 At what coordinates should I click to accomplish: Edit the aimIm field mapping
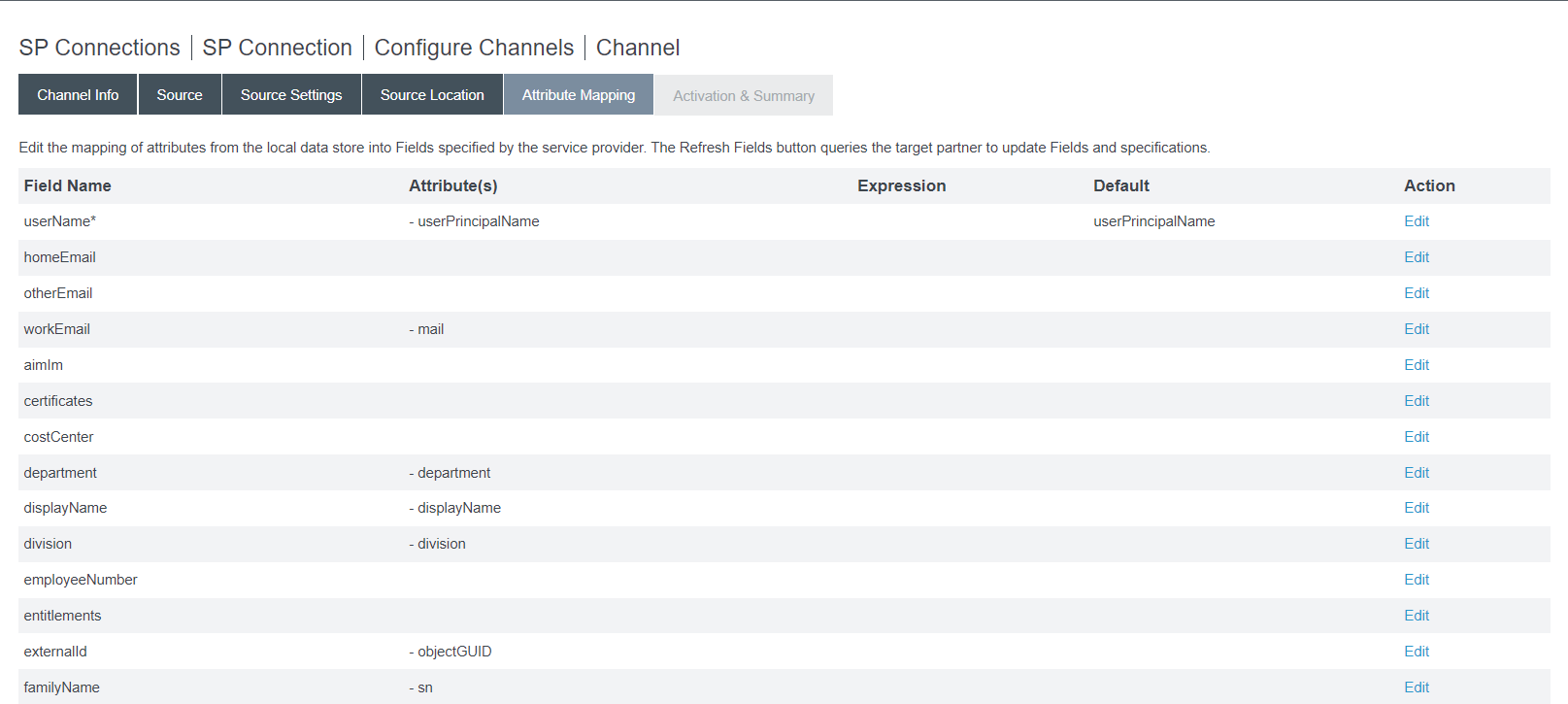(x=1417, y=365)
